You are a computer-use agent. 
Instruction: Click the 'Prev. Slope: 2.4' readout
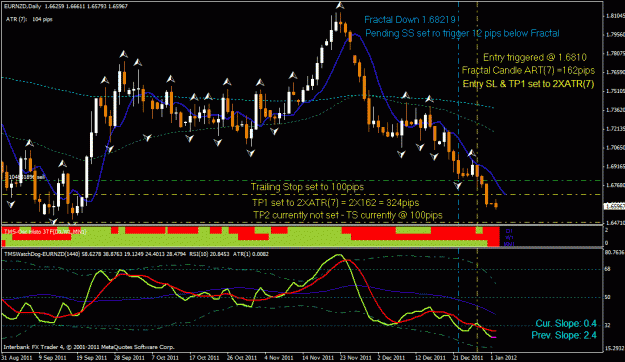564,335
